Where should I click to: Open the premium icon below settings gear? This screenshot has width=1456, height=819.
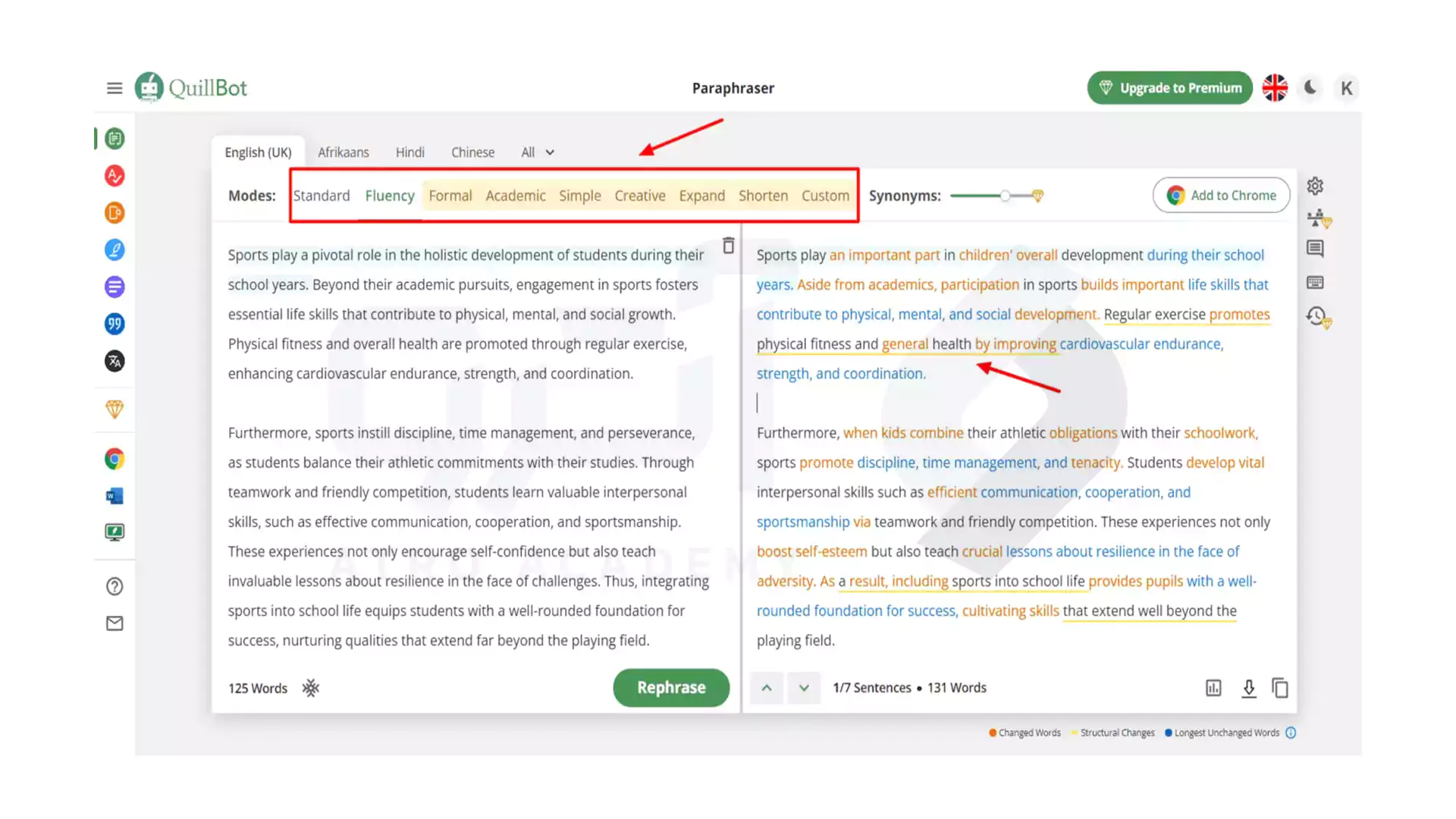pyautogui.click(x=1319, y=219)
